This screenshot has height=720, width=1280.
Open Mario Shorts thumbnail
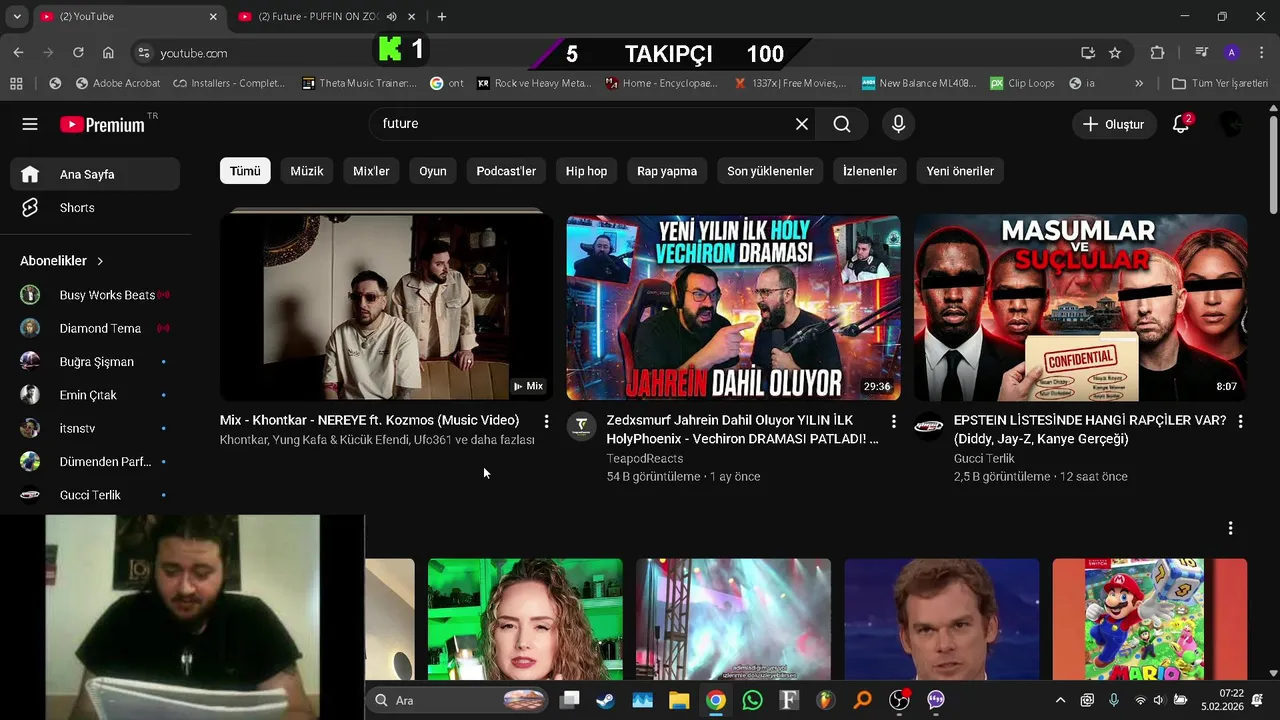click(1150, 619)
